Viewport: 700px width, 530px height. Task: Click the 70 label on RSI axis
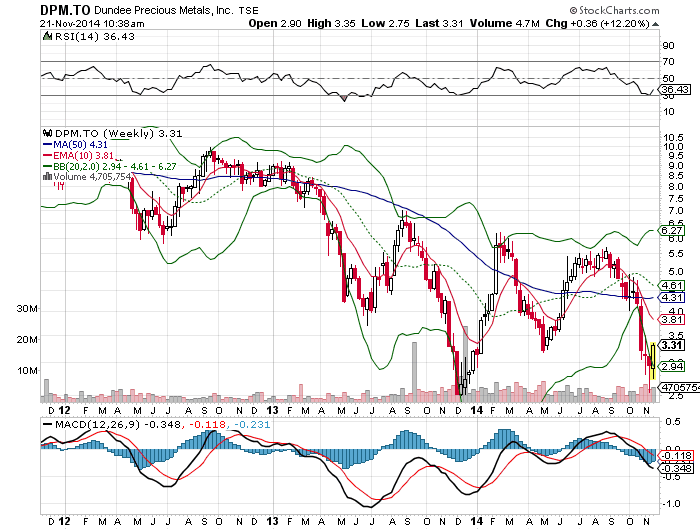click(x=669, y=62)
